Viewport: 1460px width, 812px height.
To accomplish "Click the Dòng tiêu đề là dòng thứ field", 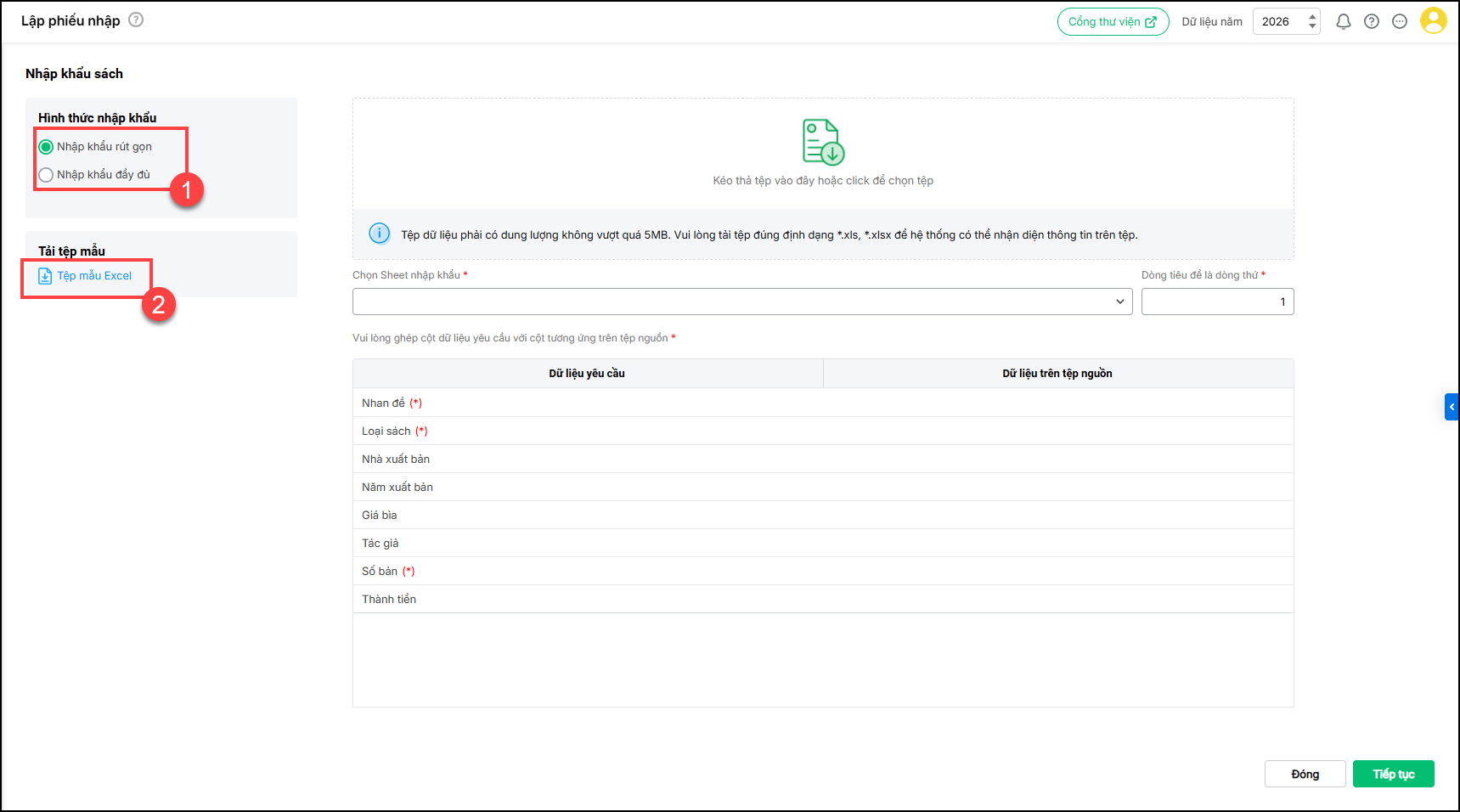I will [x=1216, y=302].
